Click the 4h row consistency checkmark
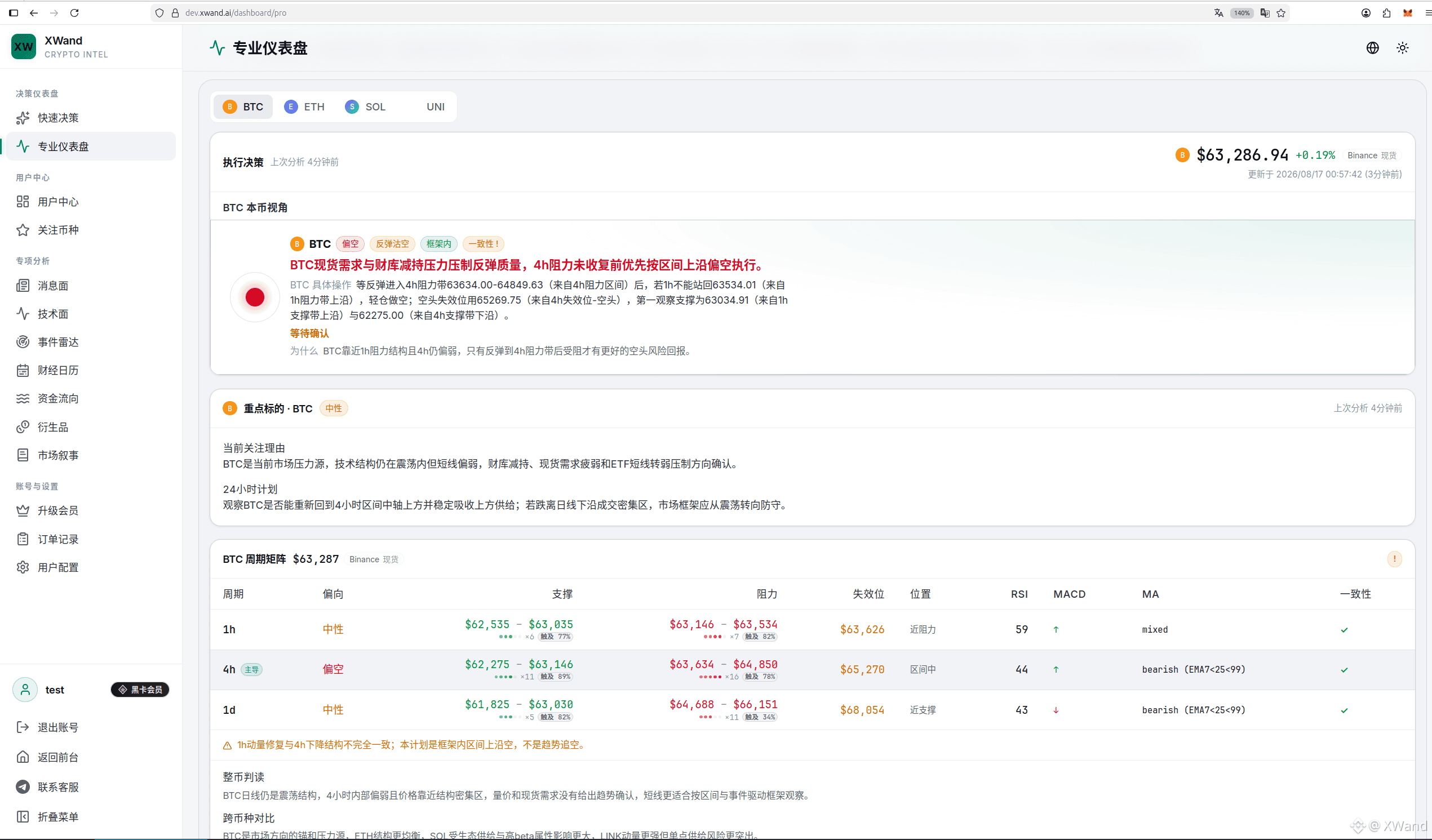This screenshot has height=840, width=1432. (1345, 670)
